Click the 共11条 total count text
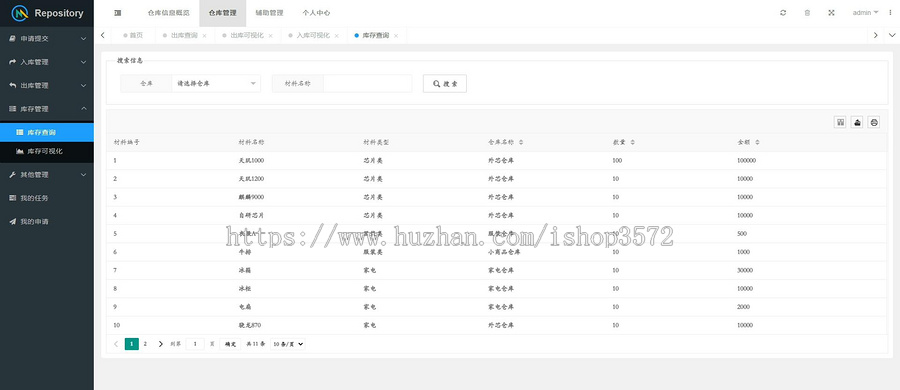The height and width of the screenshot is (390, 900). click(x=255, y=344)
